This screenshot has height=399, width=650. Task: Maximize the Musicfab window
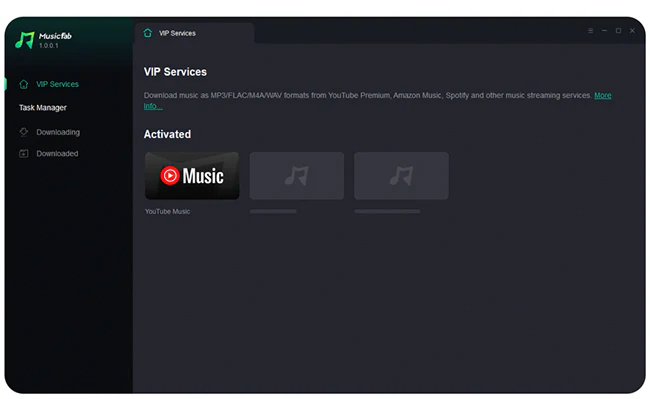click(618, 31)
